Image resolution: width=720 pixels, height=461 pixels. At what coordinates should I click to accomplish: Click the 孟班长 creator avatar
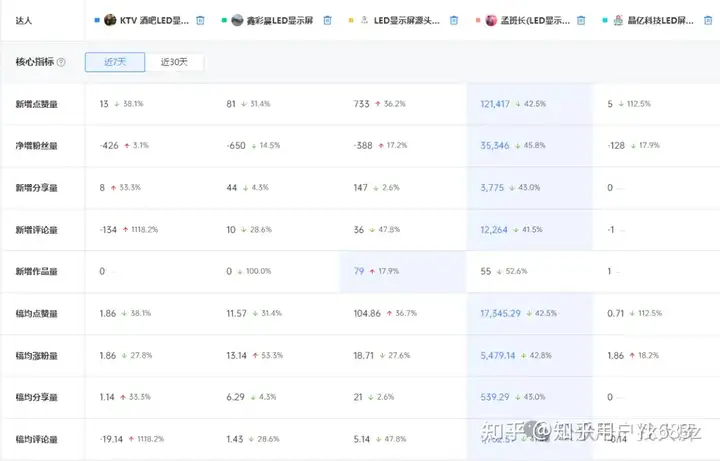(x=491, y=20)
